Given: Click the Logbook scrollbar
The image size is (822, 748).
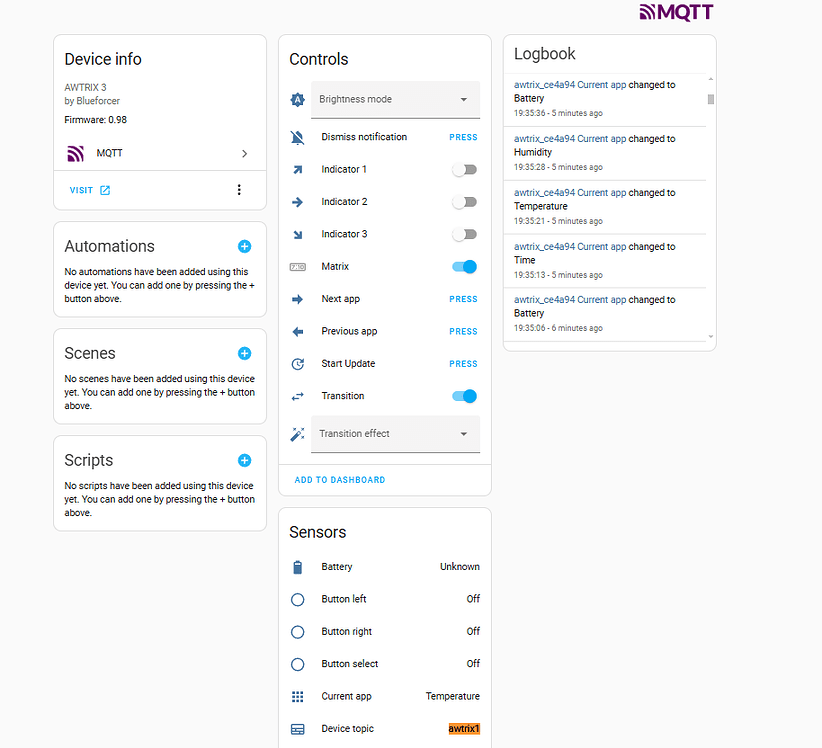Looking at the screenshot, I should [x=710, y=97].
